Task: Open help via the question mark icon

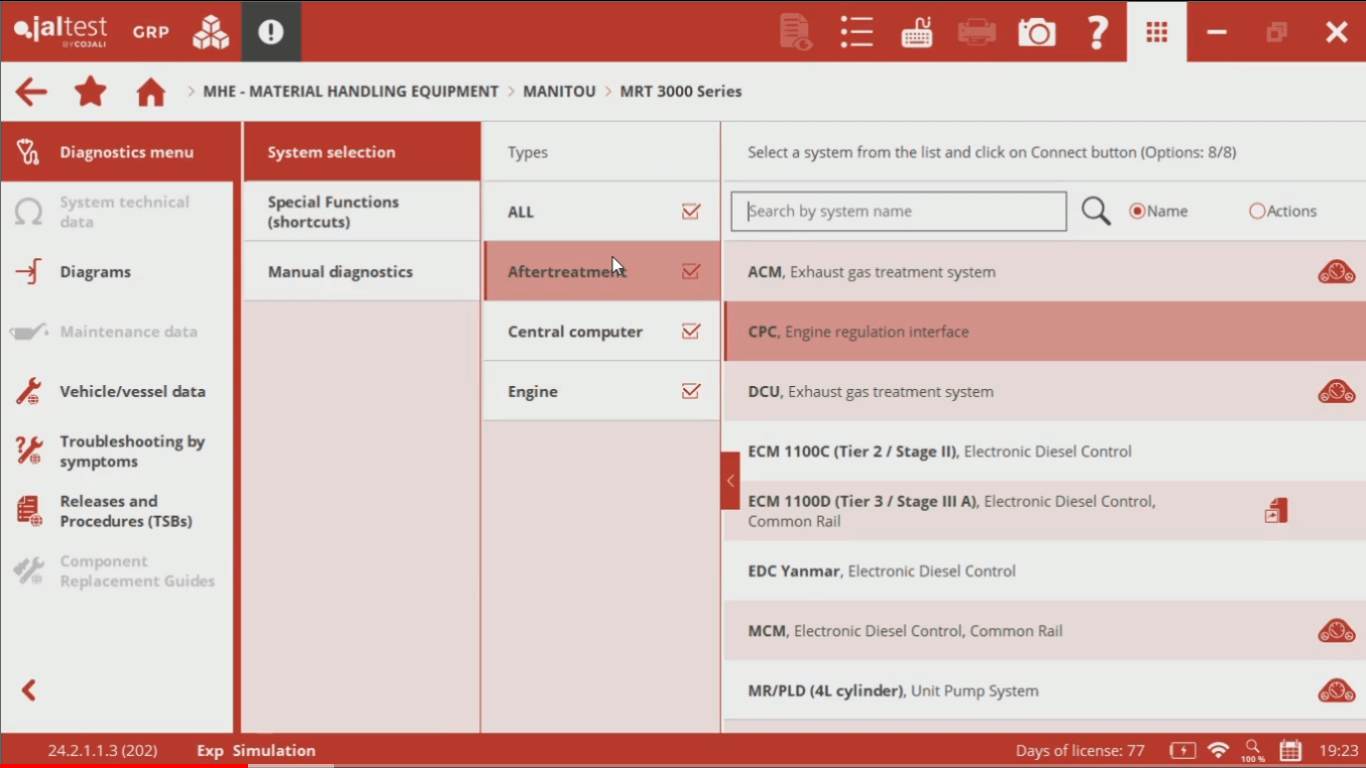Action: coord(1097,32)
